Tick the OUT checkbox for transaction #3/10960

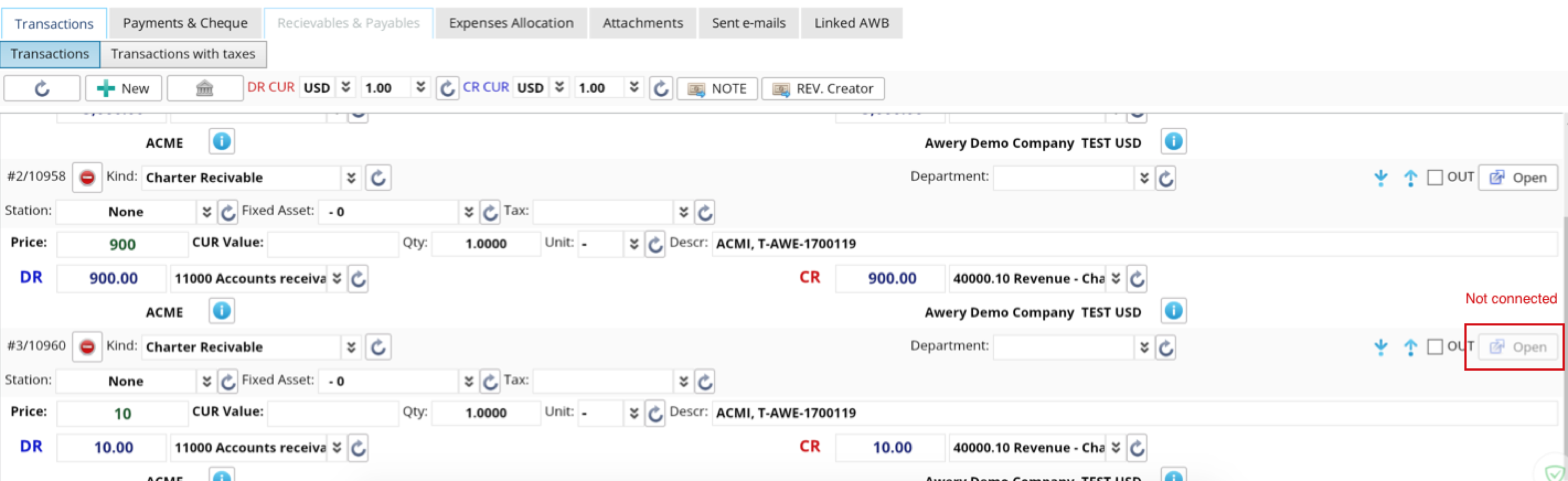pos(1434,346)
